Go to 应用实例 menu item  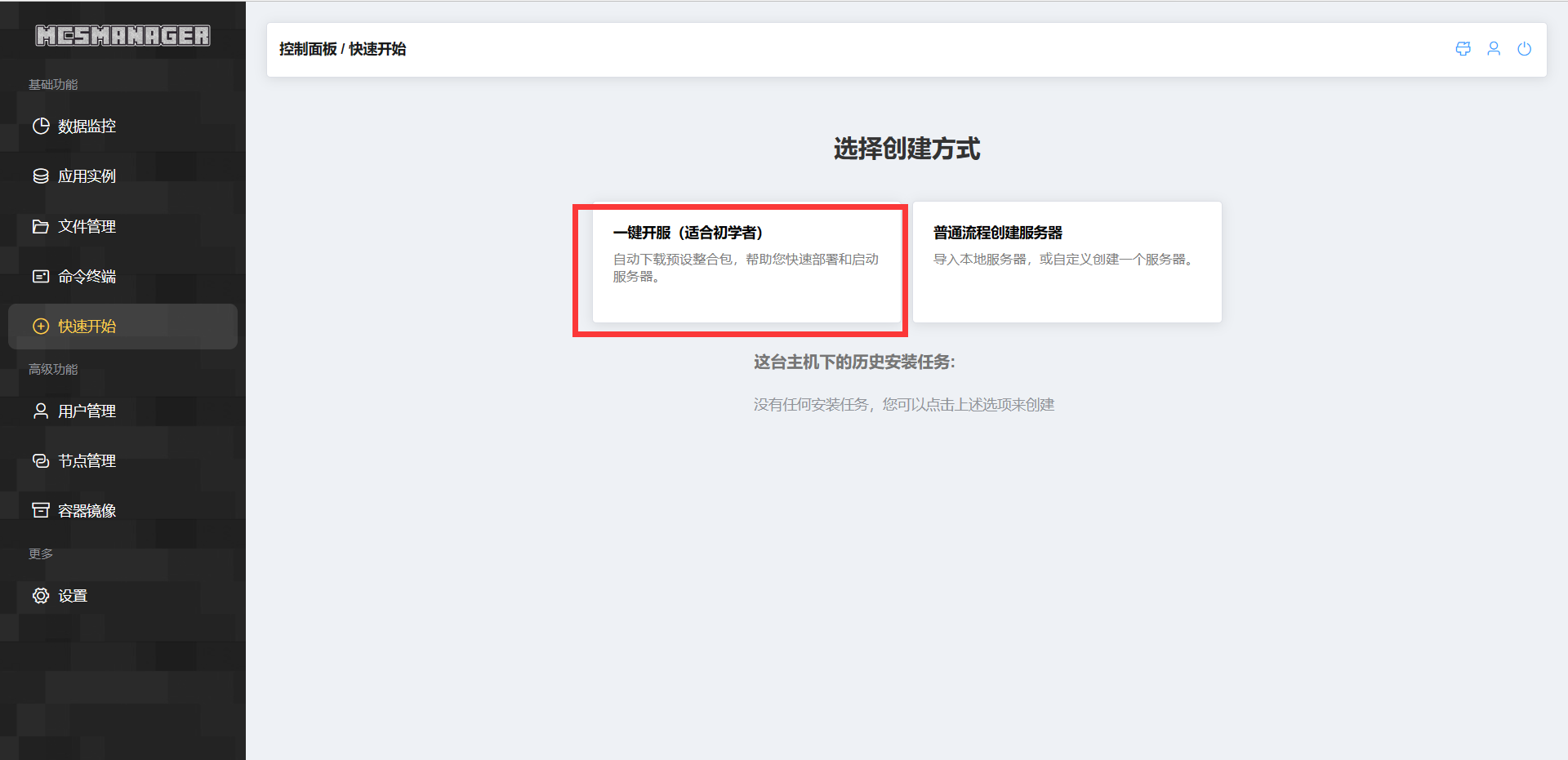click(x=122, y=176)
